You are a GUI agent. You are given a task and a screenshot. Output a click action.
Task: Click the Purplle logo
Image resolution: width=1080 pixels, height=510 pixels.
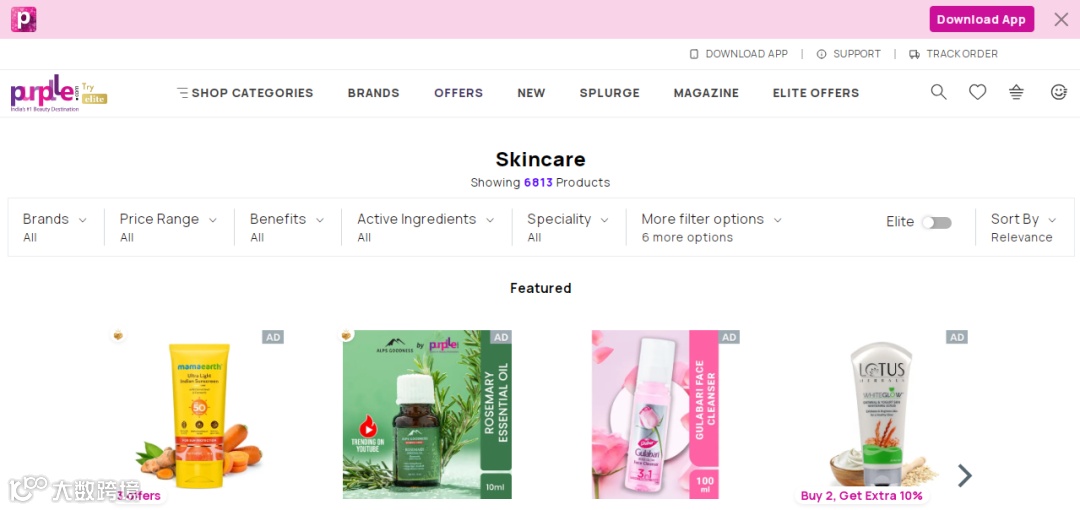[59, 93]
